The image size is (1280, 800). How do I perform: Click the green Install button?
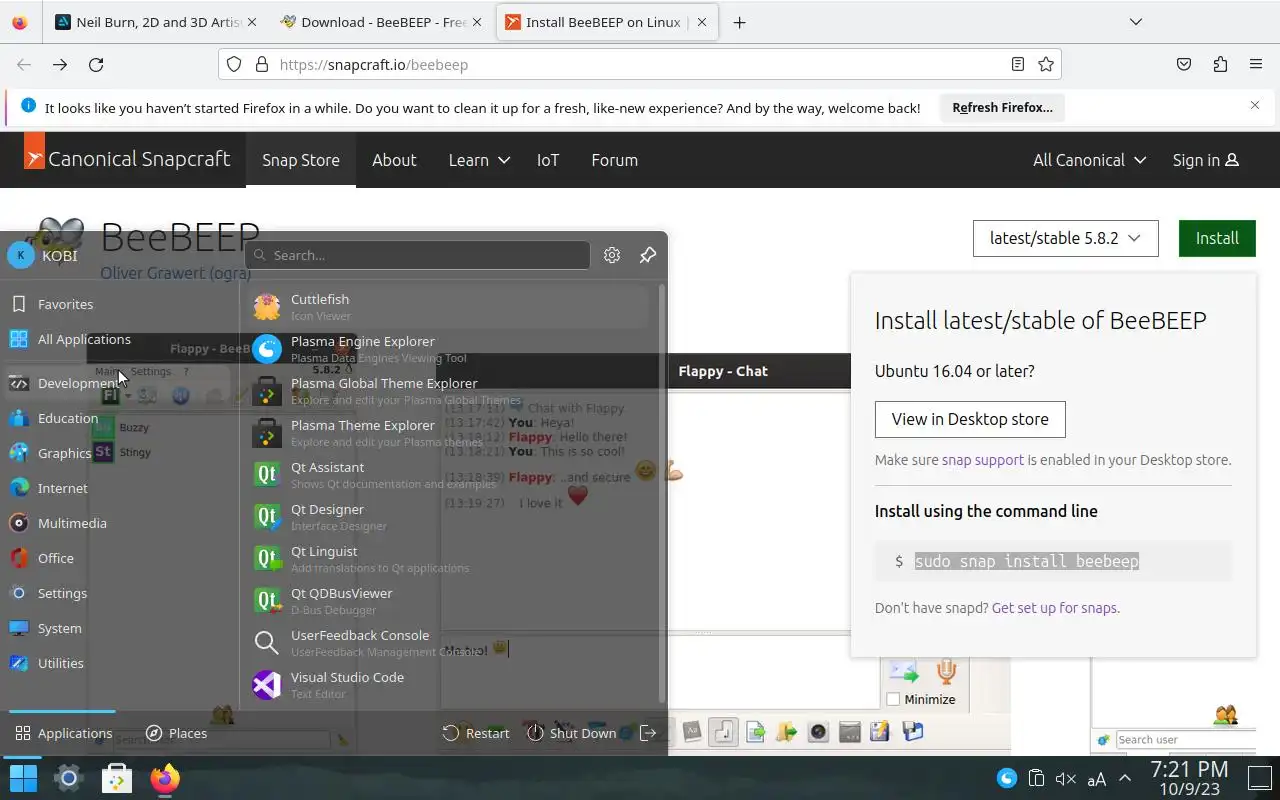click(1217, 238)
